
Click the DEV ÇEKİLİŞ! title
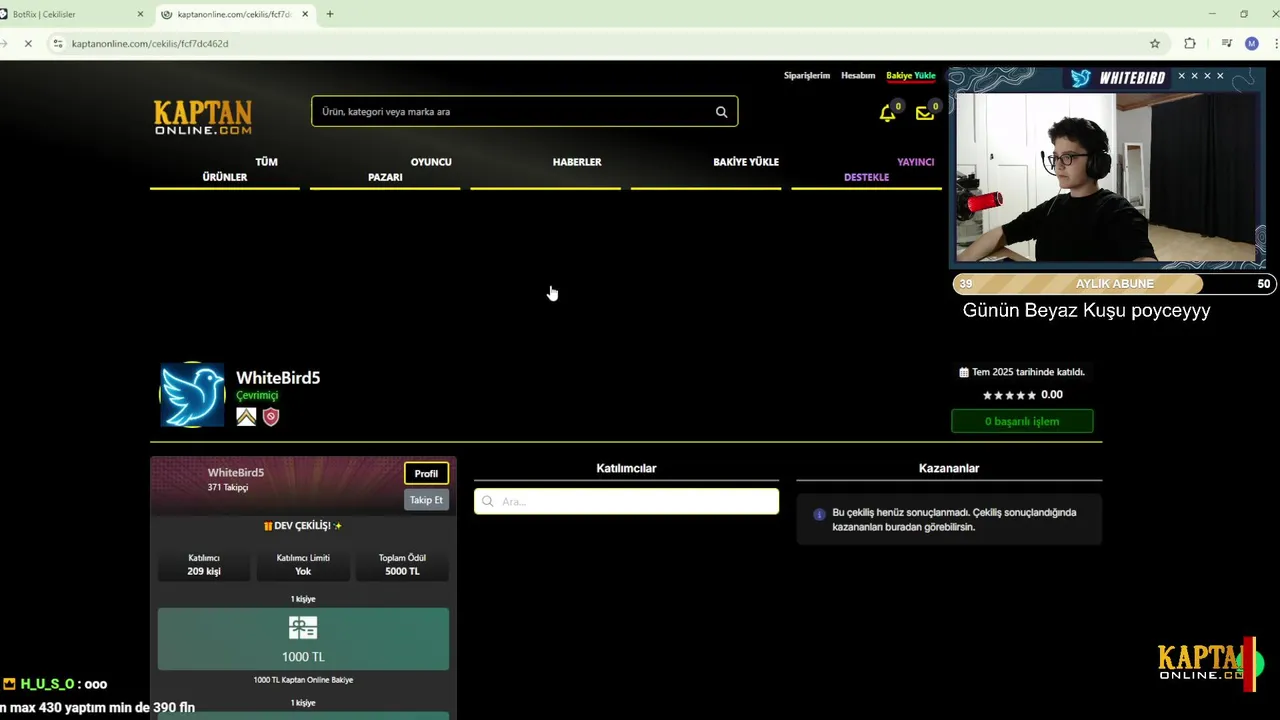coord(303,526)
